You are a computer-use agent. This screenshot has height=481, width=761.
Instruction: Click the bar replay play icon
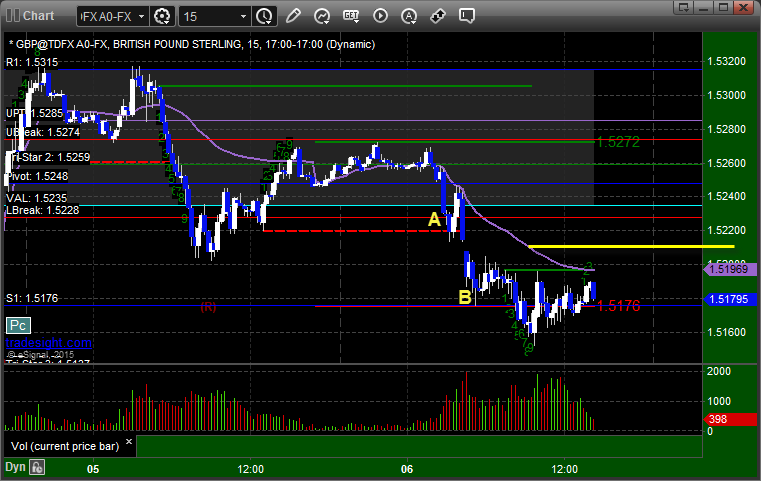(380, 16)
